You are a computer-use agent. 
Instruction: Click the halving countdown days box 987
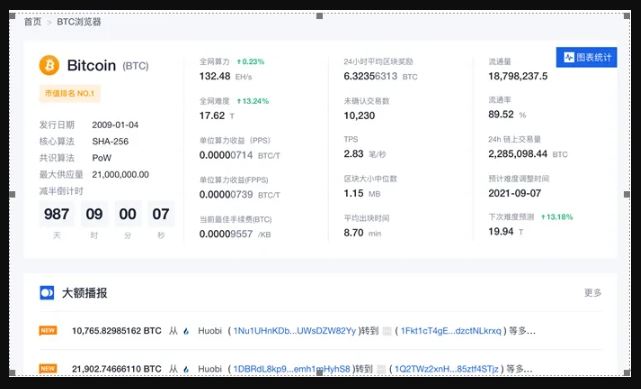click(x=56, y=214)
